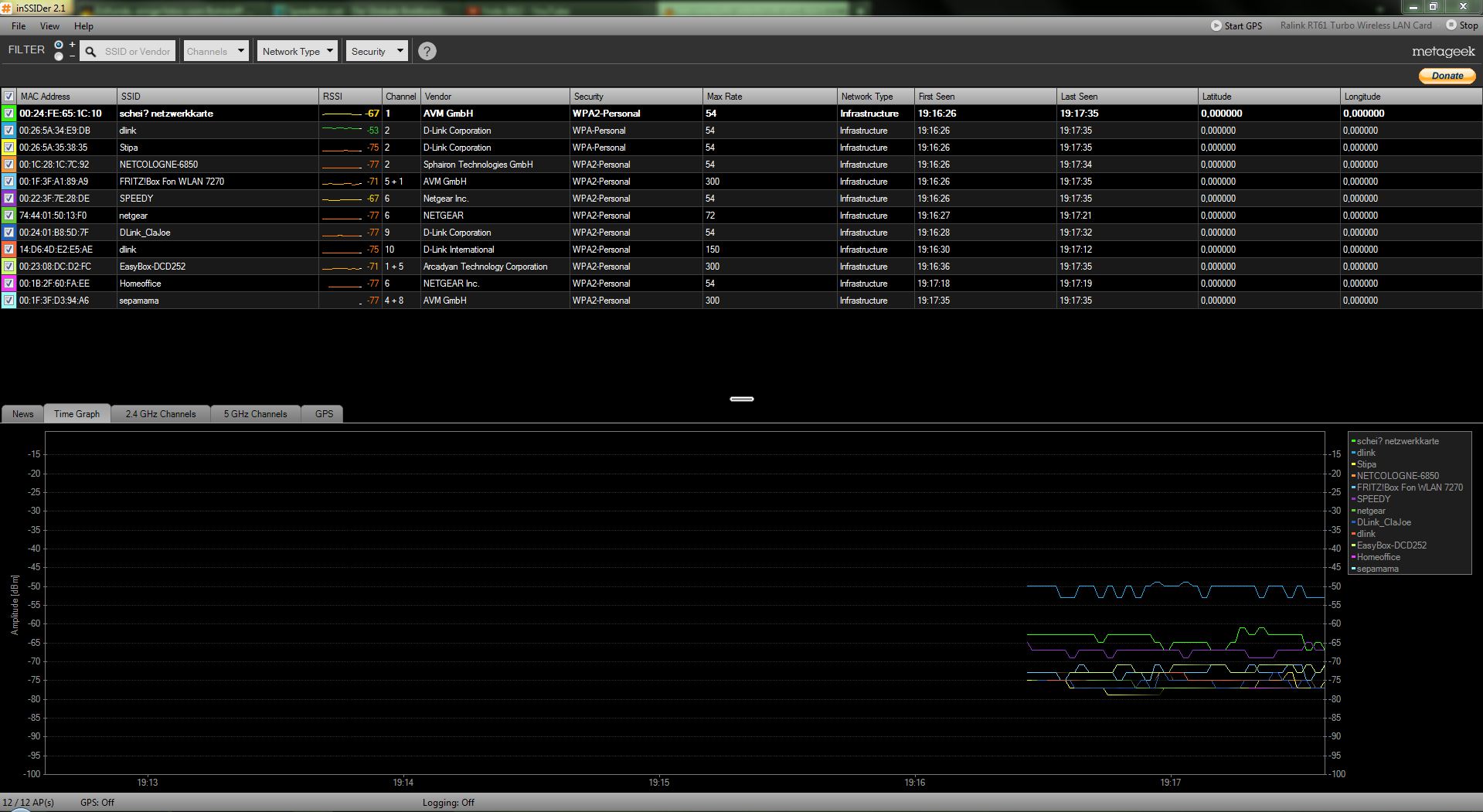1483x812 pixels.
Task: Start GPS tracking
Action: point(1236,25)
